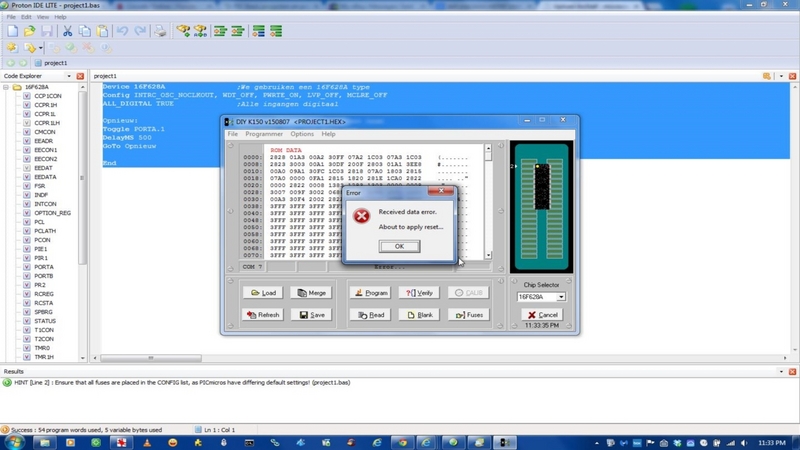Click the Fuses button
Viewport: 800px width, 450px height.
(x=468, y=315)
